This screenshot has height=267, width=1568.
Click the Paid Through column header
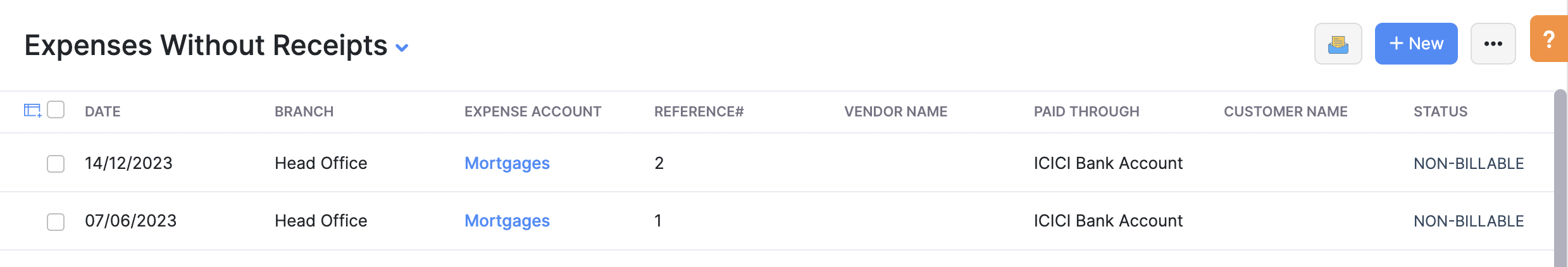(1086, 111)
